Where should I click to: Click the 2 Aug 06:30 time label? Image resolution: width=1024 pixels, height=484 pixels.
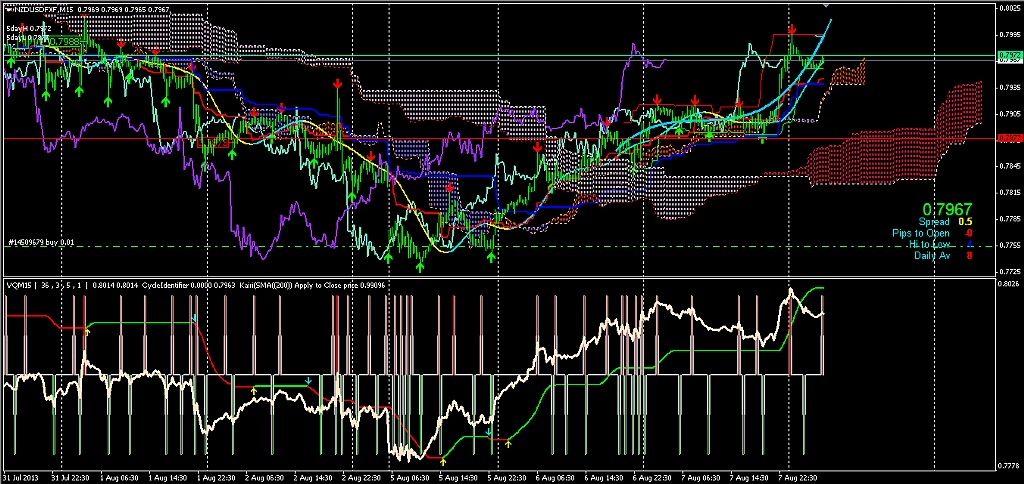(x=264, y=477)
